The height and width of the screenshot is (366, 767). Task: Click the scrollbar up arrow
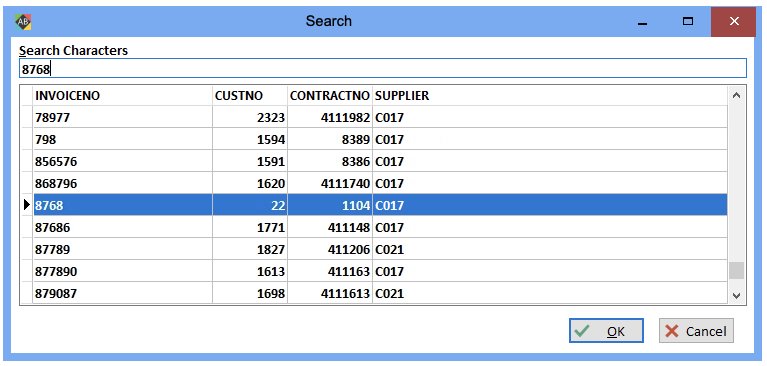click(x=737, y=95)
